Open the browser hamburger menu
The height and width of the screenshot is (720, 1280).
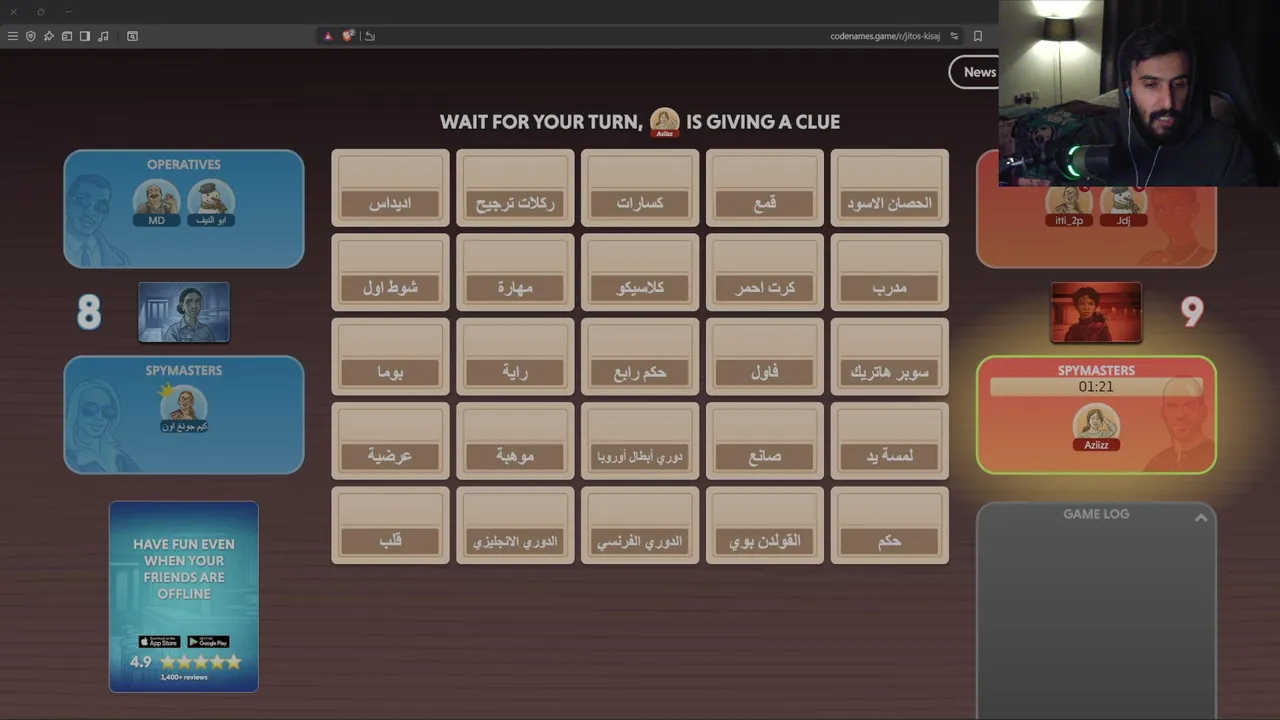(13, 36)
